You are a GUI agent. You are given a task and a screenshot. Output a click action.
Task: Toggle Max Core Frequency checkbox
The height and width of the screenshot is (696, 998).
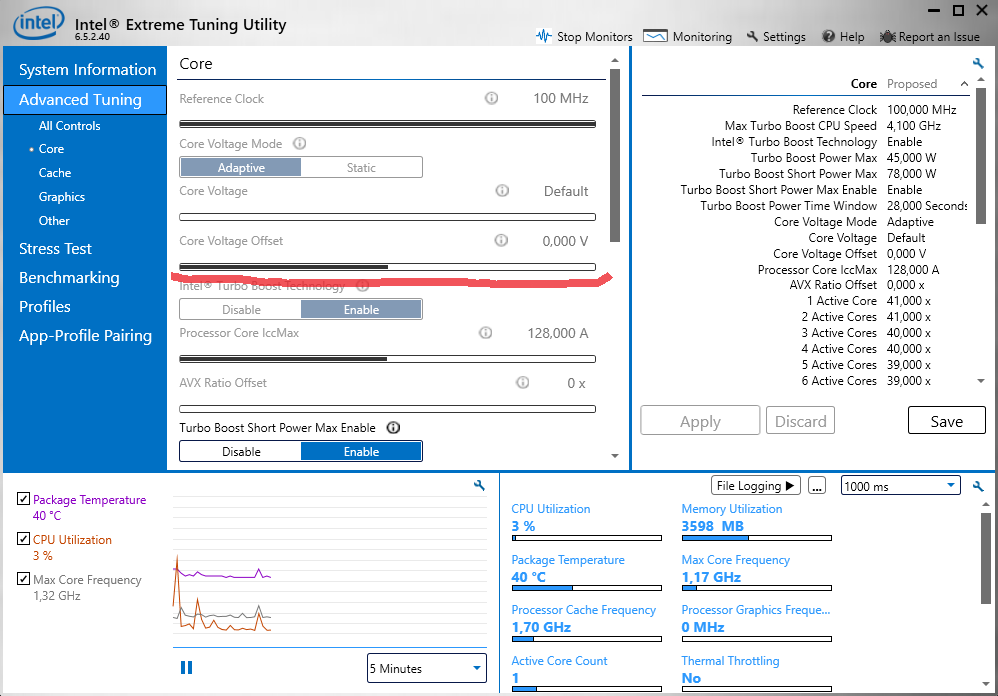point(24,578)
